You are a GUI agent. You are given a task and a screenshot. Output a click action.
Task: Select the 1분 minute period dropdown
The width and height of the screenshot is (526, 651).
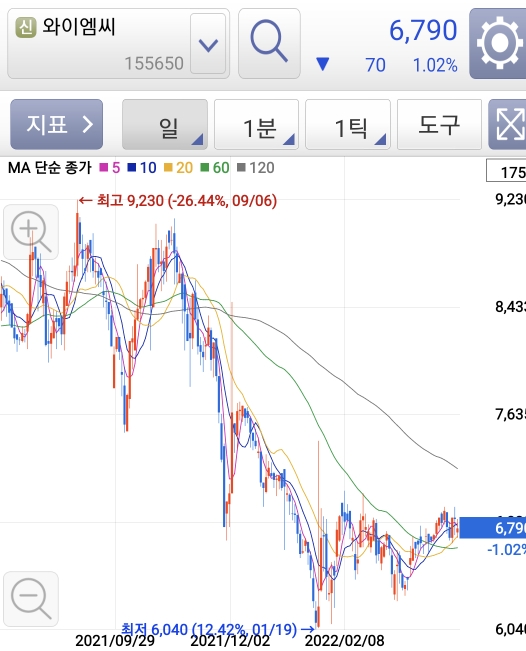click(x=256, y=124)
